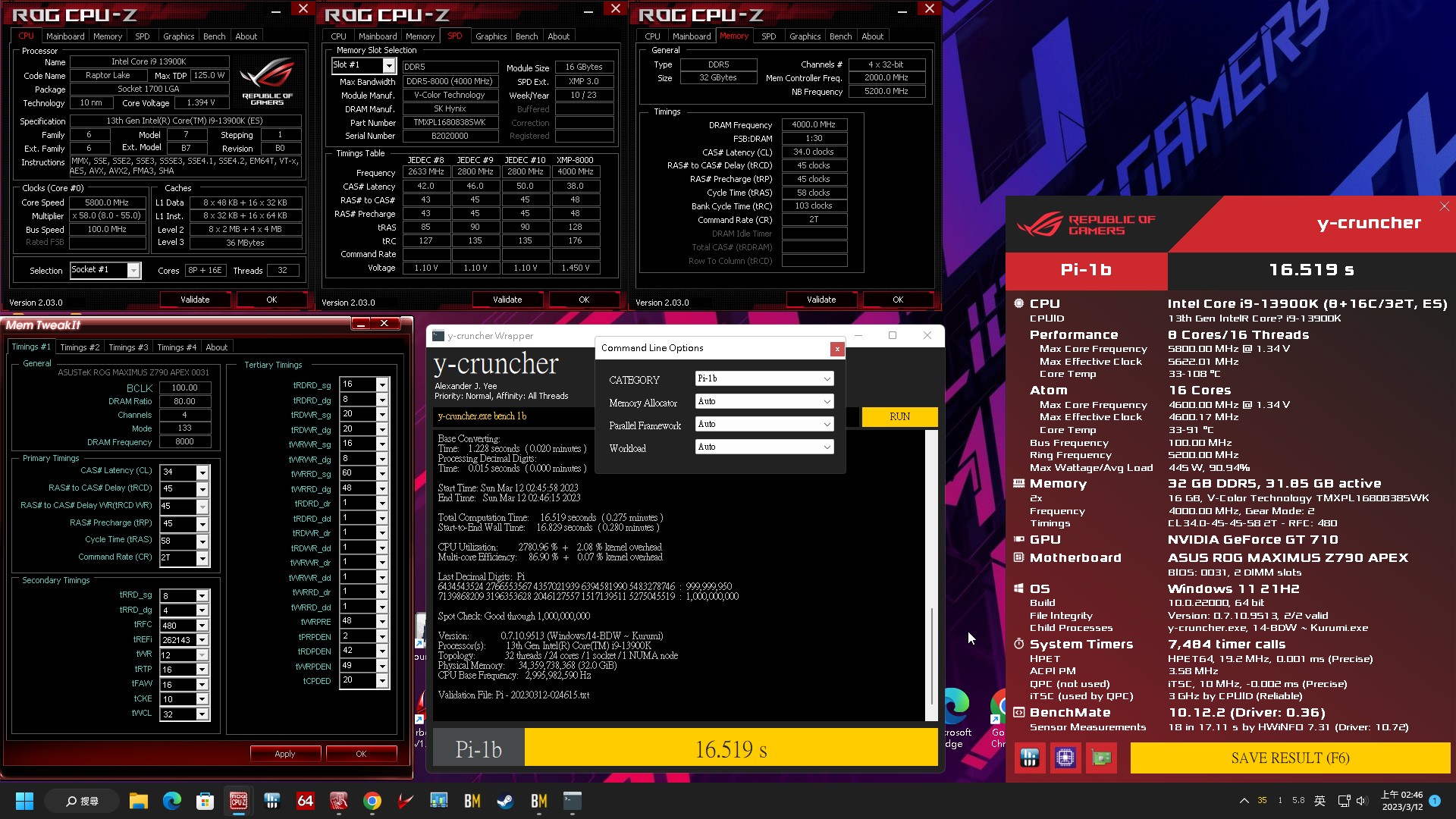Open AIDA64 from the taskbar
The height and width of the screenshot is (819, 1456).
[306, 801]
